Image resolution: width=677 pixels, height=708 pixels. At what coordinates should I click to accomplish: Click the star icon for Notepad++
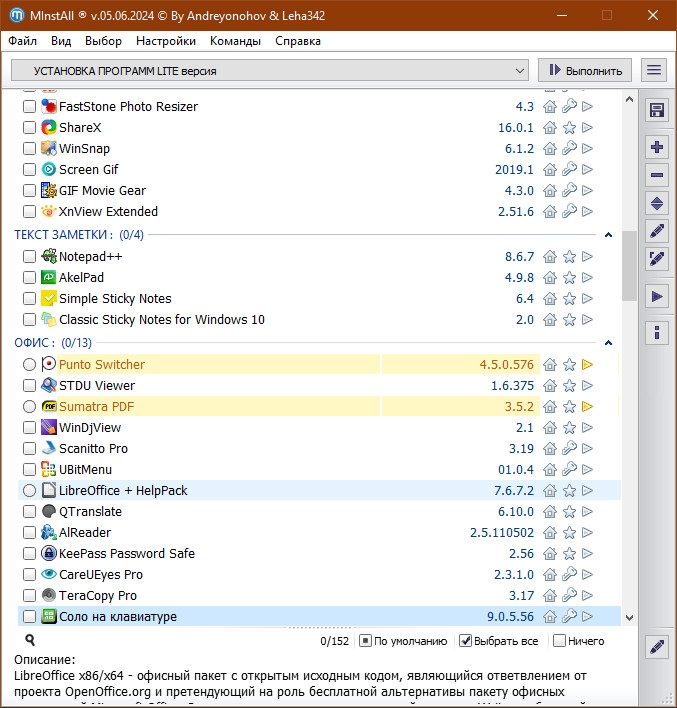(569, 256)
